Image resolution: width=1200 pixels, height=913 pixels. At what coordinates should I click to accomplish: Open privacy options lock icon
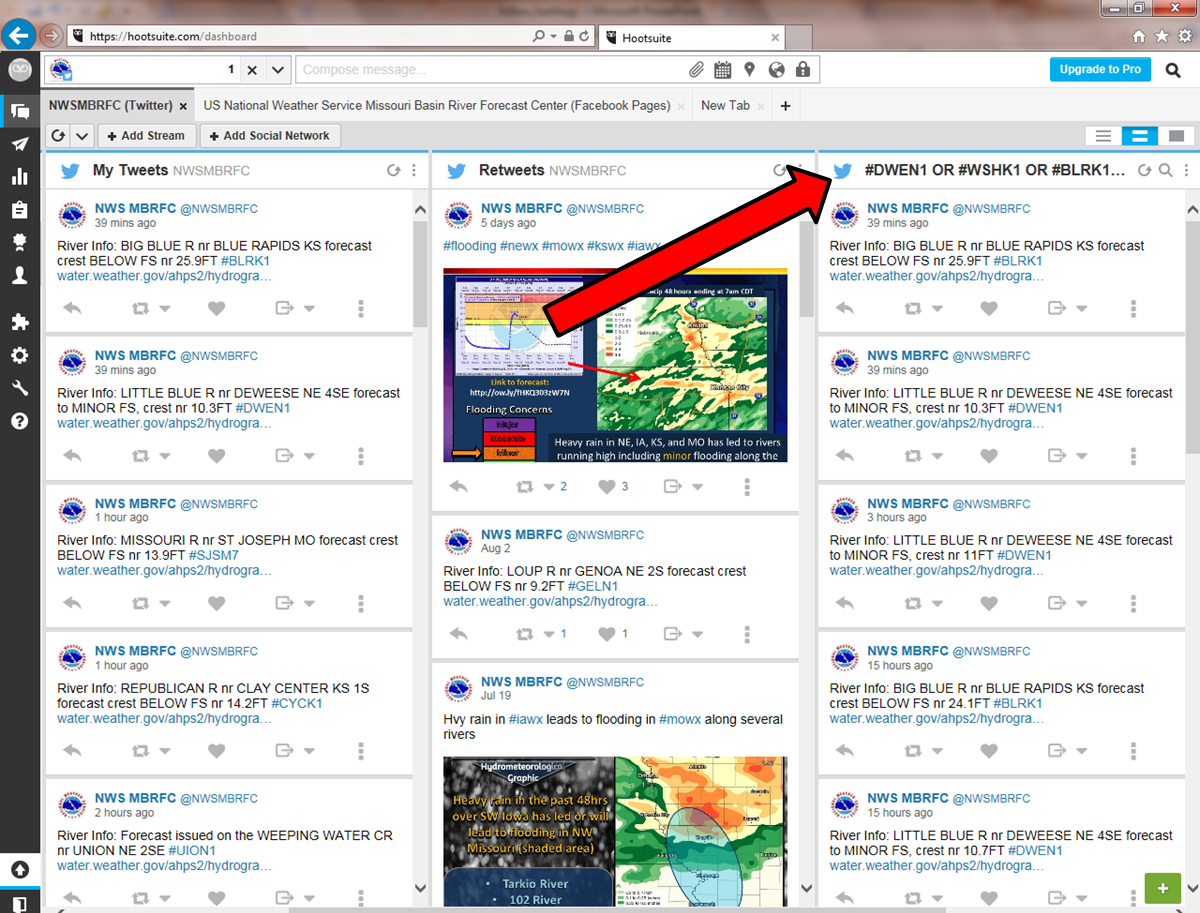pos(802,70)
